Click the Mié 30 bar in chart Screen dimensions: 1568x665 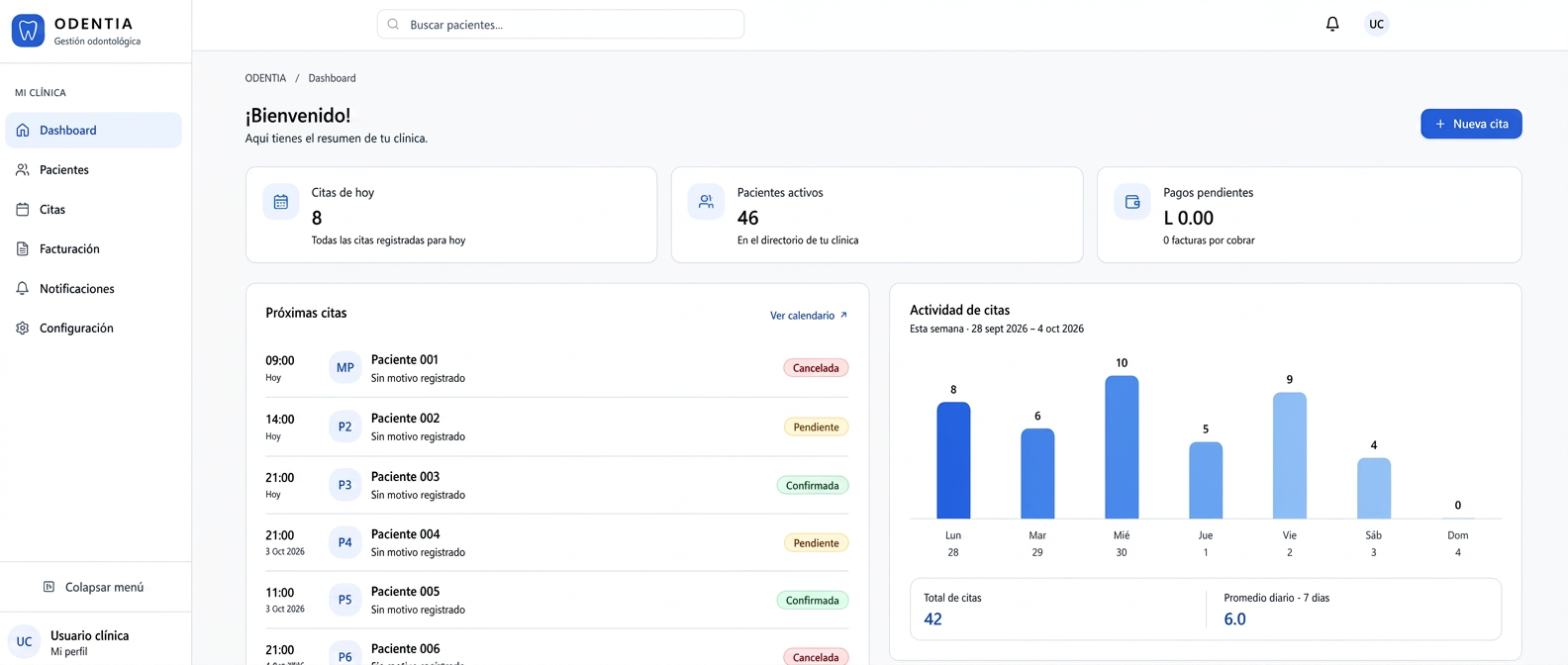coord(1122,447)
